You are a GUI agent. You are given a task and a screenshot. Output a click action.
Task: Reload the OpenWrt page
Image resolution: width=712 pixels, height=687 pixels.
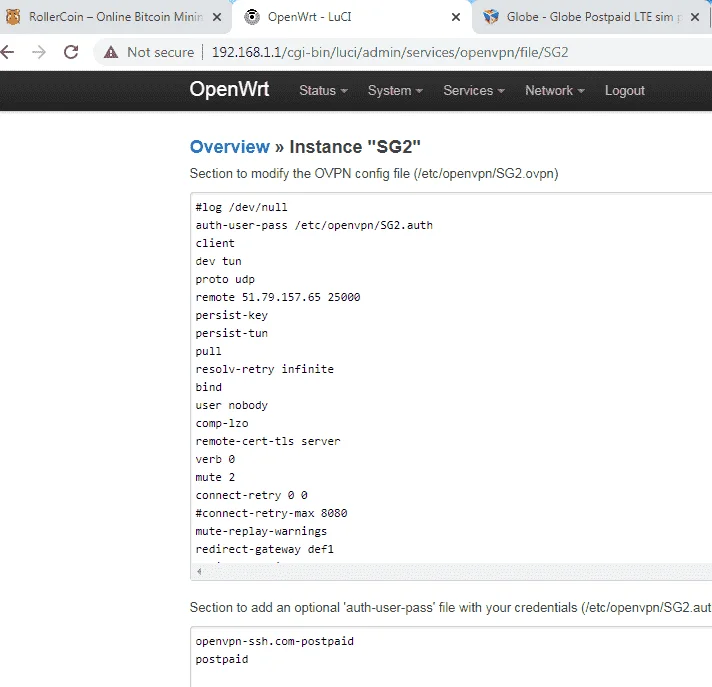[x=71, y=52]
